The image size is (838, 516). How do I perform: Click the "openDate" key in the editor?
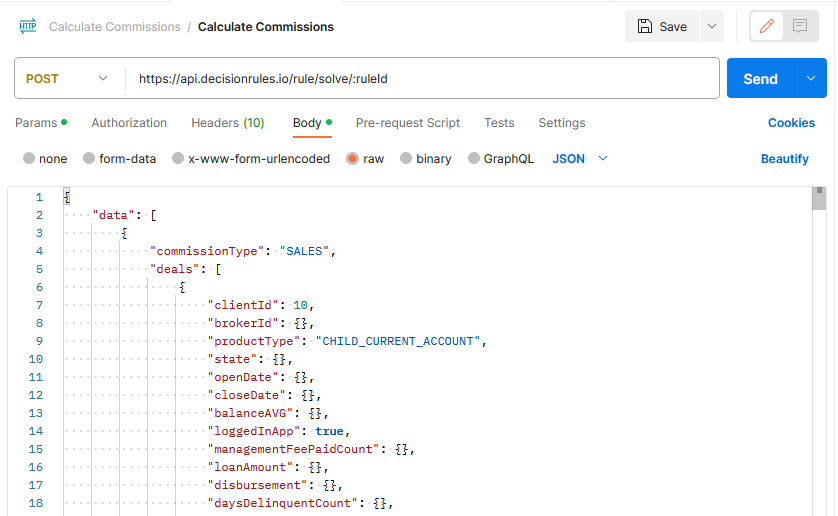243,377
